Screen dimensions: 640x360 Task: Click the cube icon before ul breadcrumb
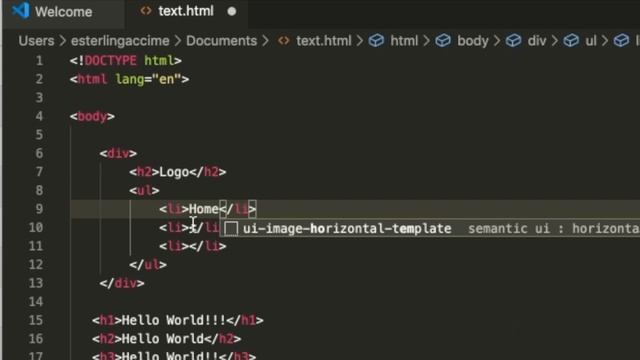coord(571,41)
